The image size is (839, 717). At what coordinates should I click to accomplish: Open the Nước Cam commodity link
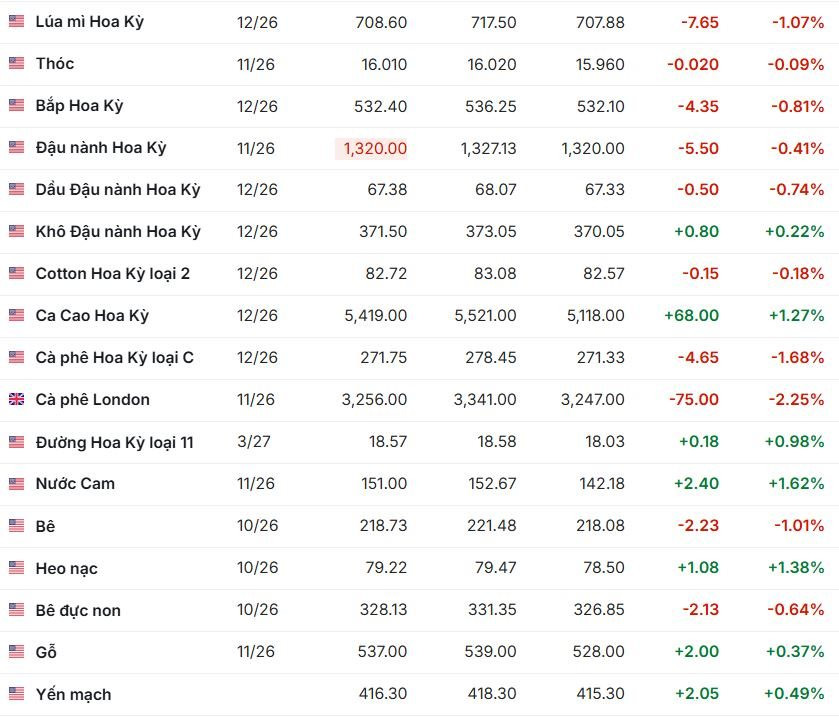pyautogui.click(x=75, y=484)
